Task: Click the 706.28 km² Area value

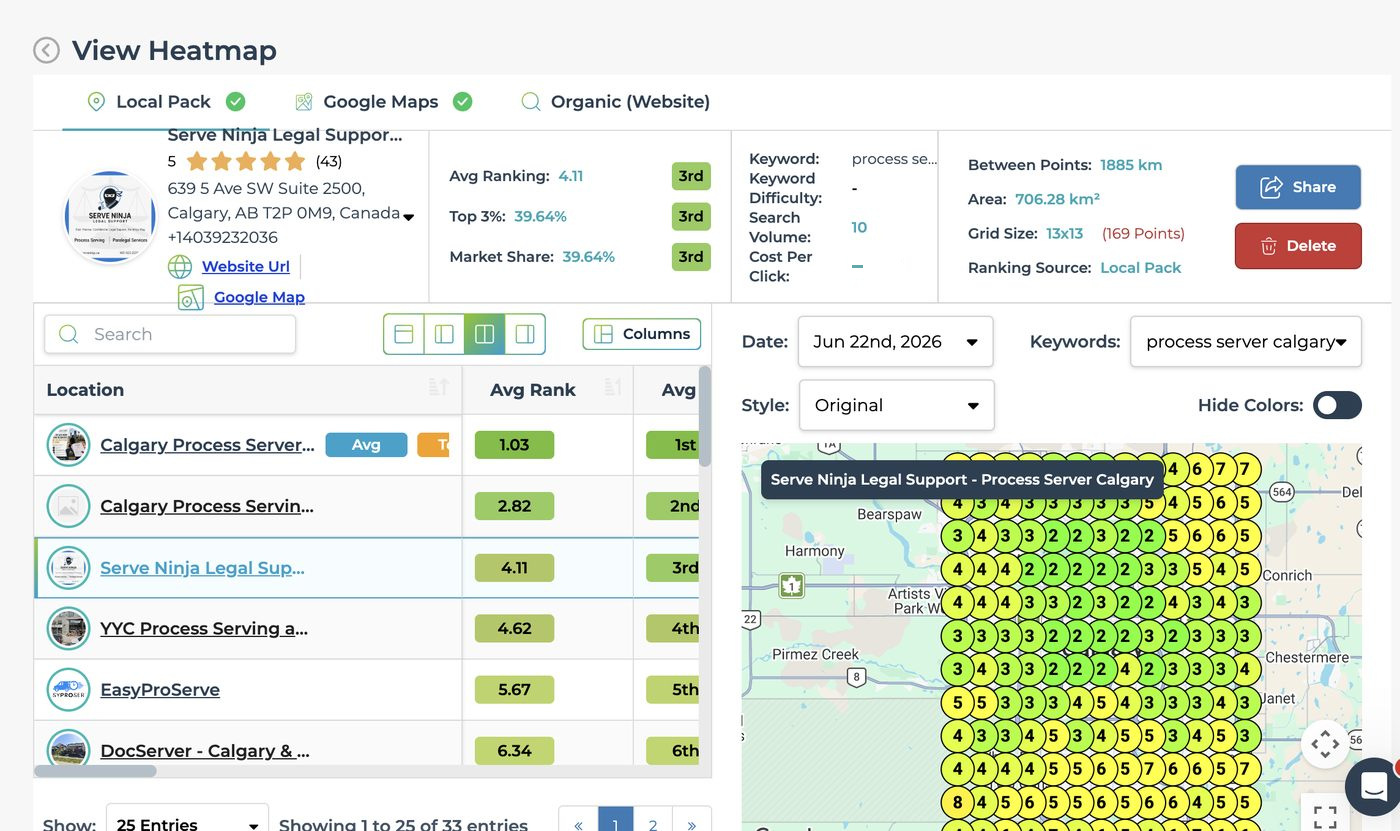Action: point(1057,199)
